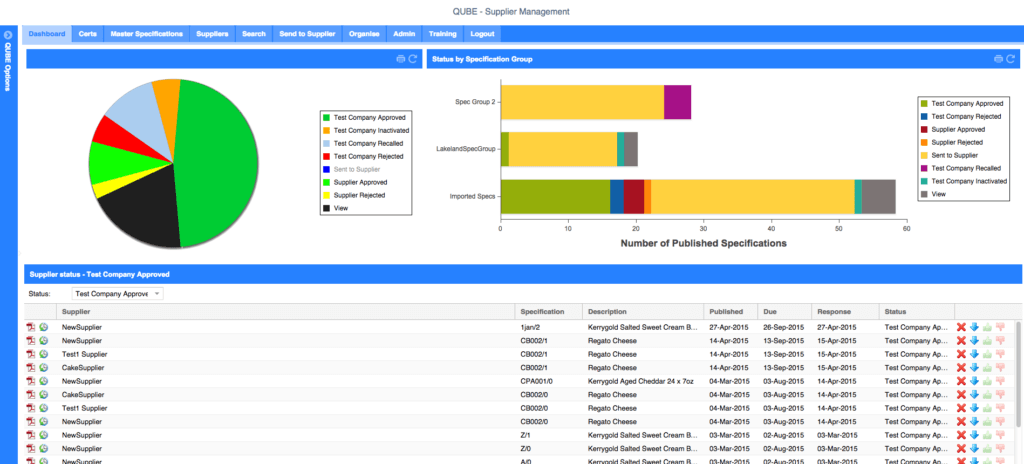Toggle pie legend entry Test Company Approved

coord(364,118)
